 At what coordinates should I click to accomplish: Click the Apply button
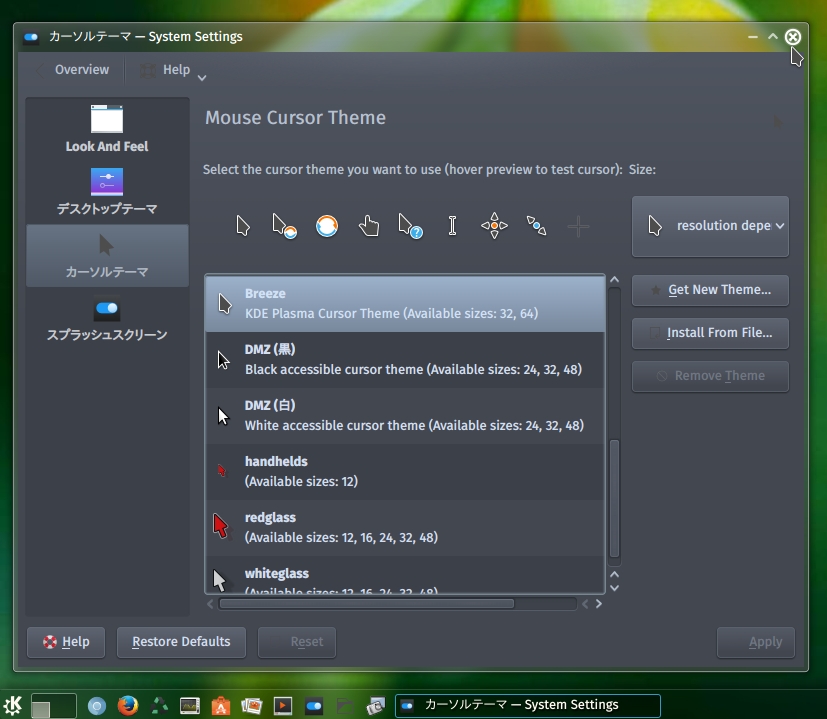tap(755, 642)
